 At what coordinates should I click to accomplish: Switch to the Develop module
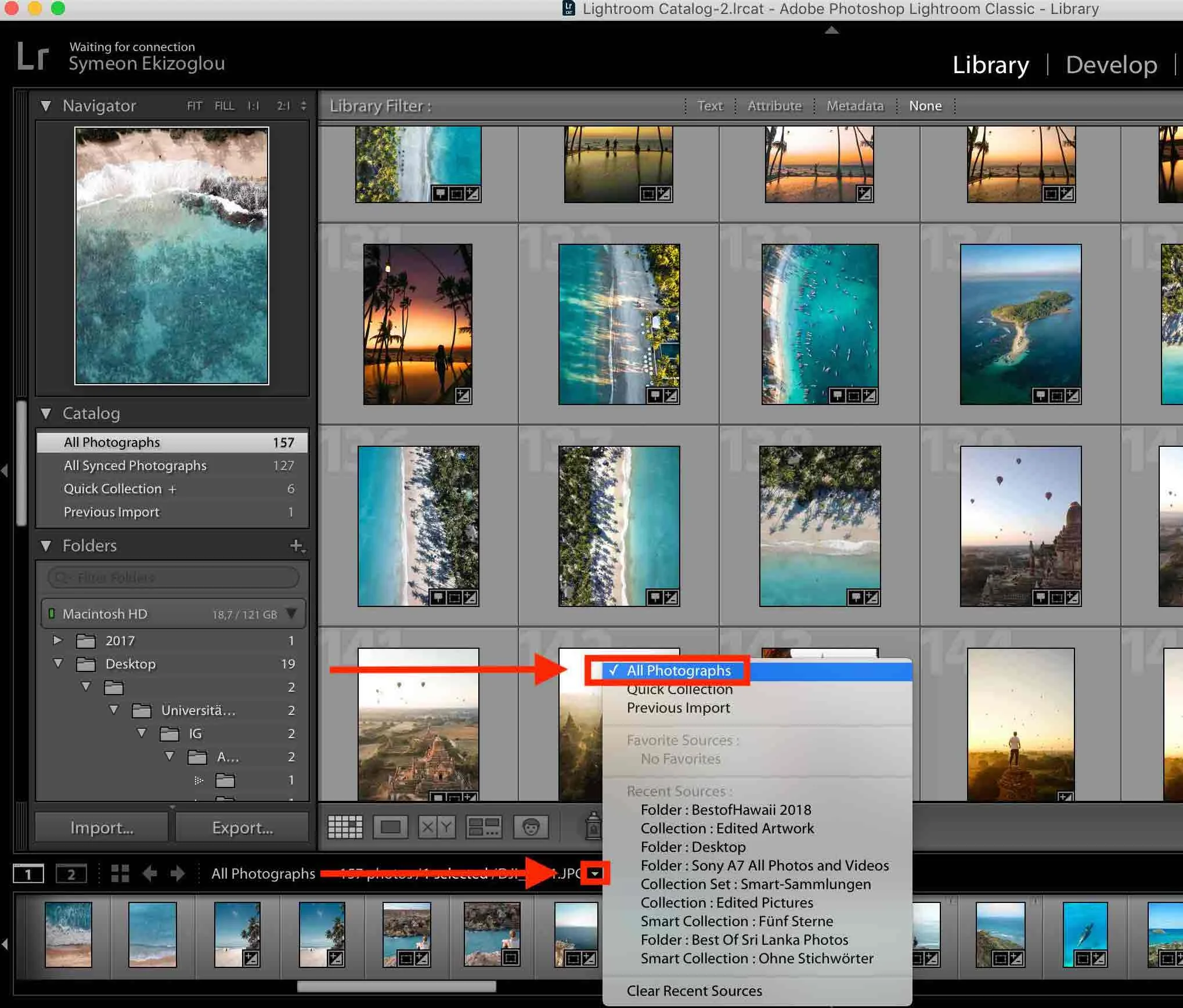(x=1111, y=64)
